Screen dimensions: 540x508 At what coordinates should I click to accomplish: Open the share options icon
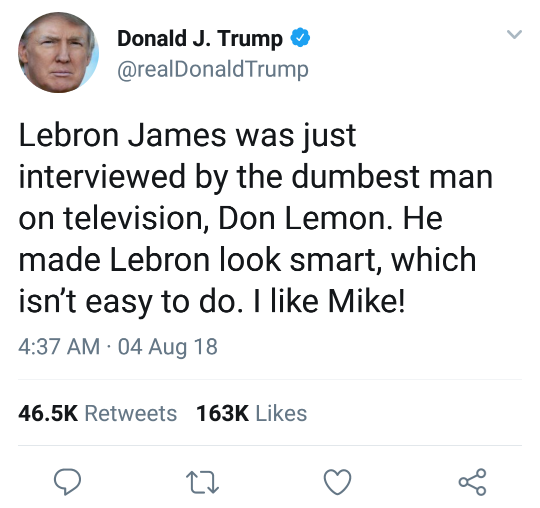click(x=472, y=482)
